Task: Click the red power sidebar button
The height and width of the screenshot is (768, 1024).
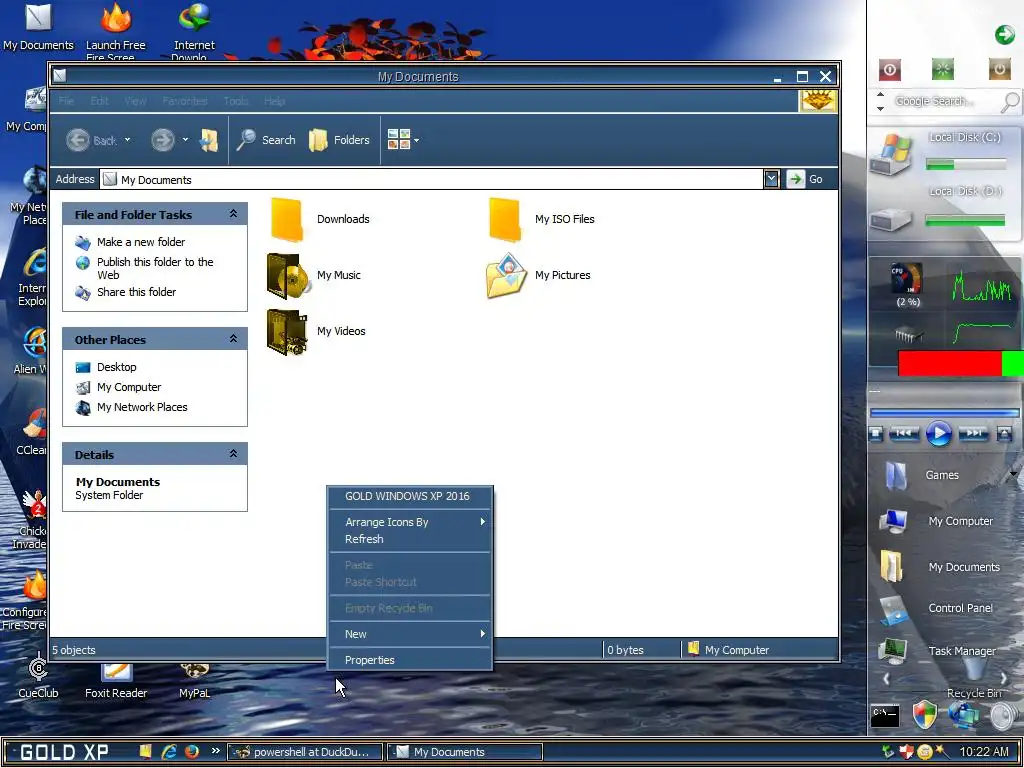Action: click(x=889, y=69)
